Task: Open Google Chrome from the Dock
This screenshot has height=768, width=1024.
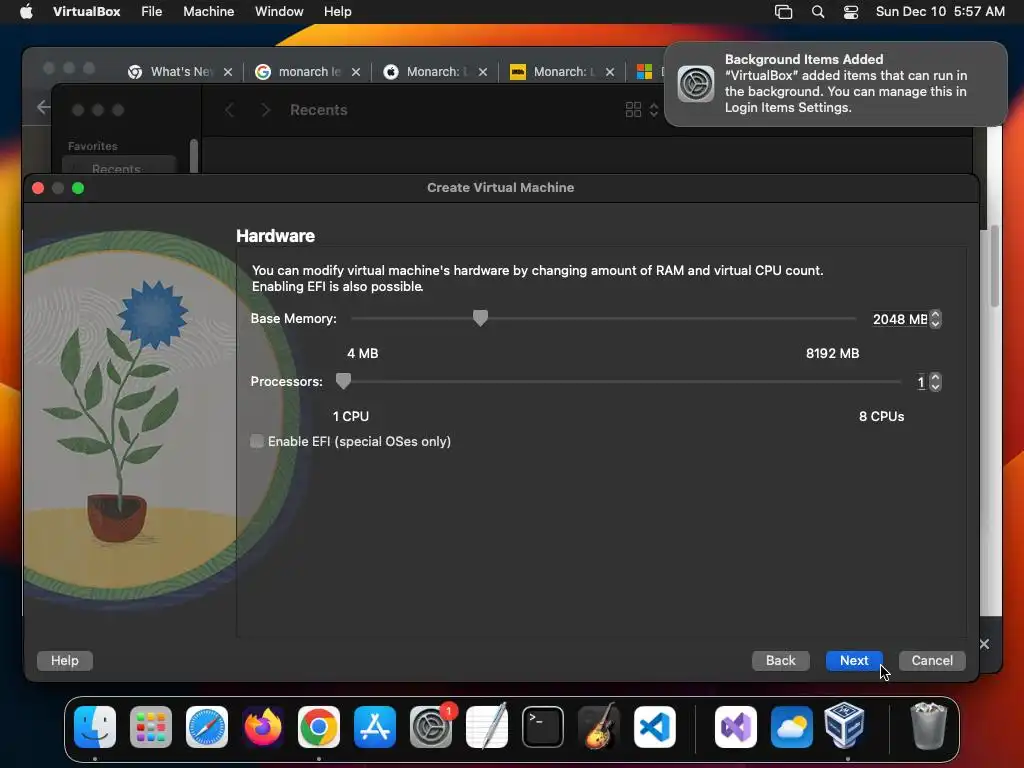Action: pos(319,726)
